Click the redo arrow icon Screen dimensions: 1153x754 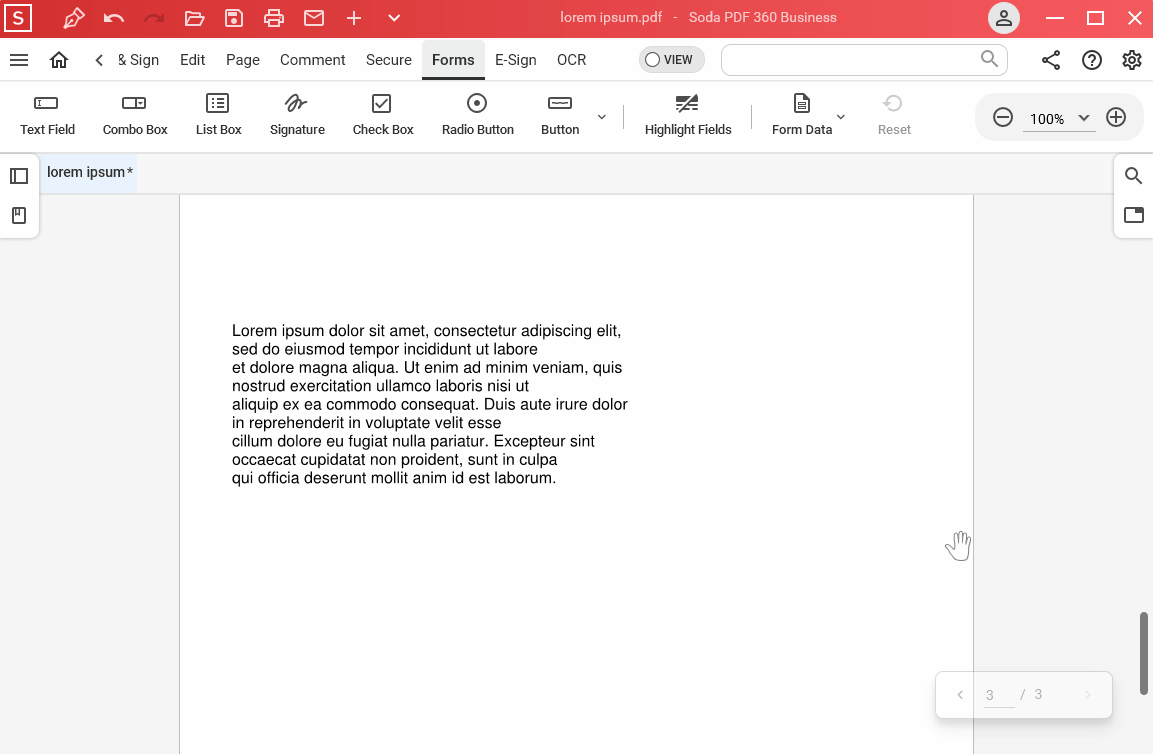154,18
